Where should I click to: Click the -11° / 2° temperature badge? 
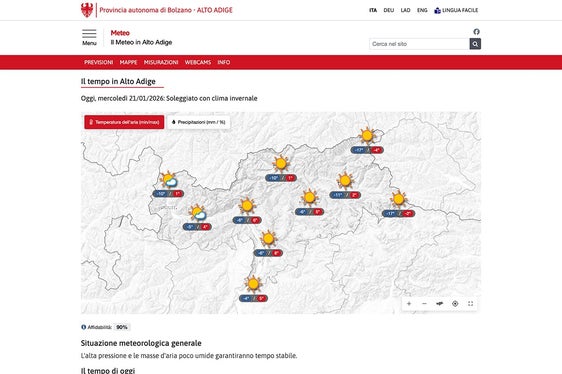tap(345, 195)
